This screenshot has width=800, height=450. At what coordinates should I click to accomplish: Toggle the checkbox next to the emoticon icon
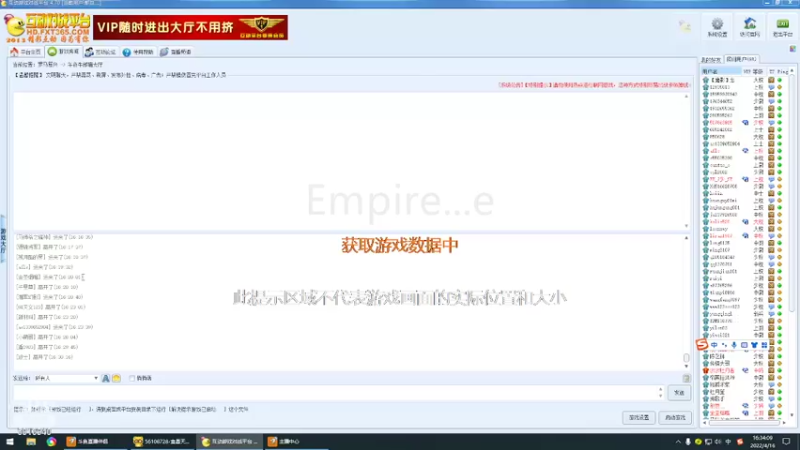click(132, 379)
